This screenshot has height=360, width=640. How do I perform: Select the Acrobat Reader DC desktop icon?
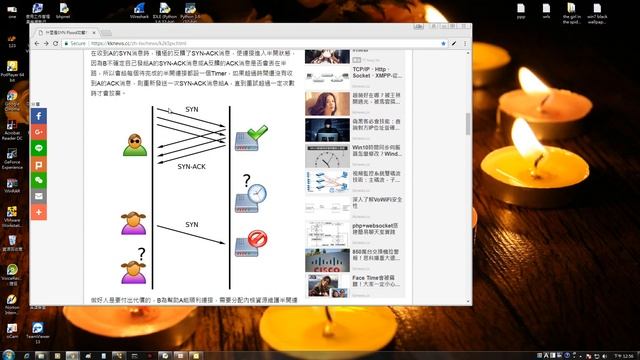tap(12, 130)
